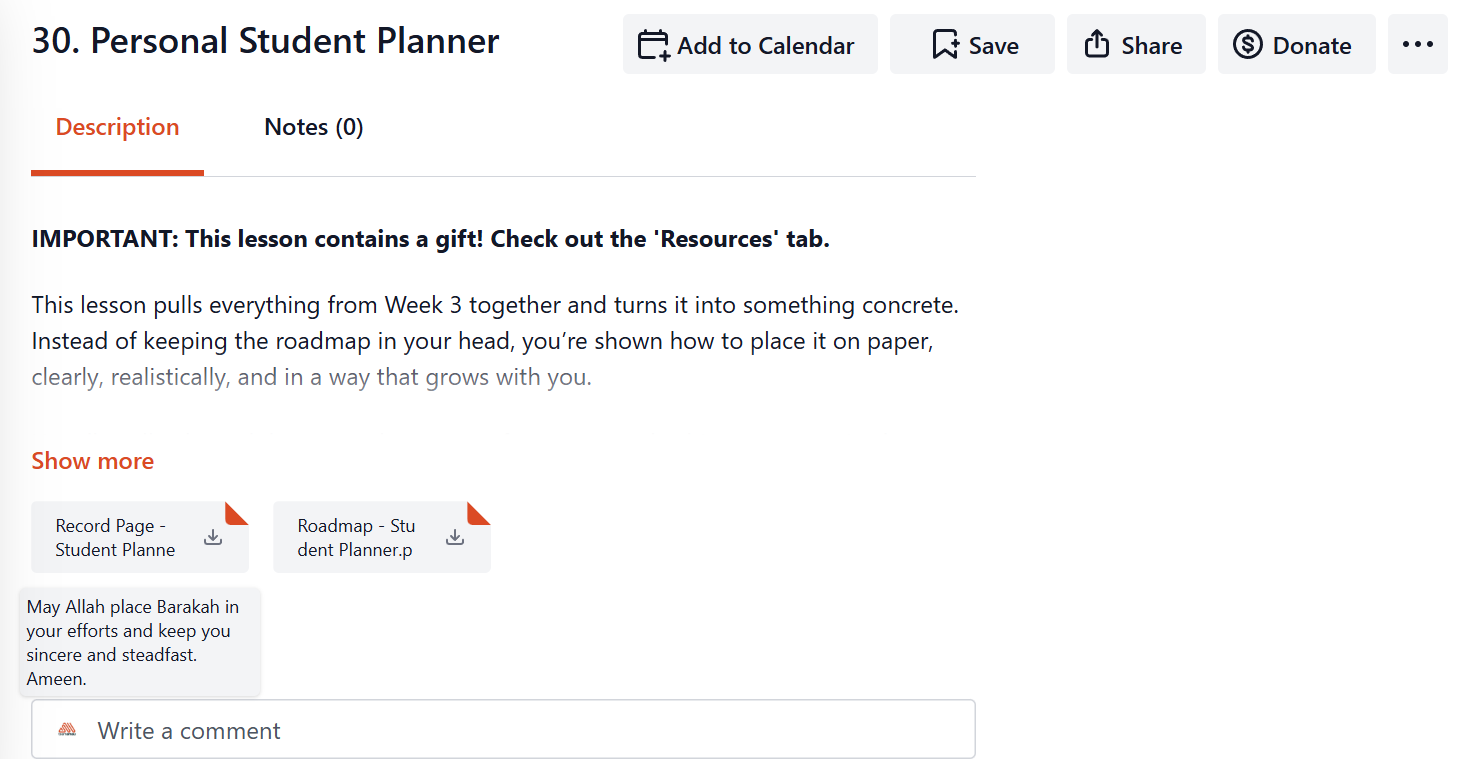This screenshot has height=759, width=1477.
Task: Click the orange corner on Roadmap file card
Action: (481, 511)
